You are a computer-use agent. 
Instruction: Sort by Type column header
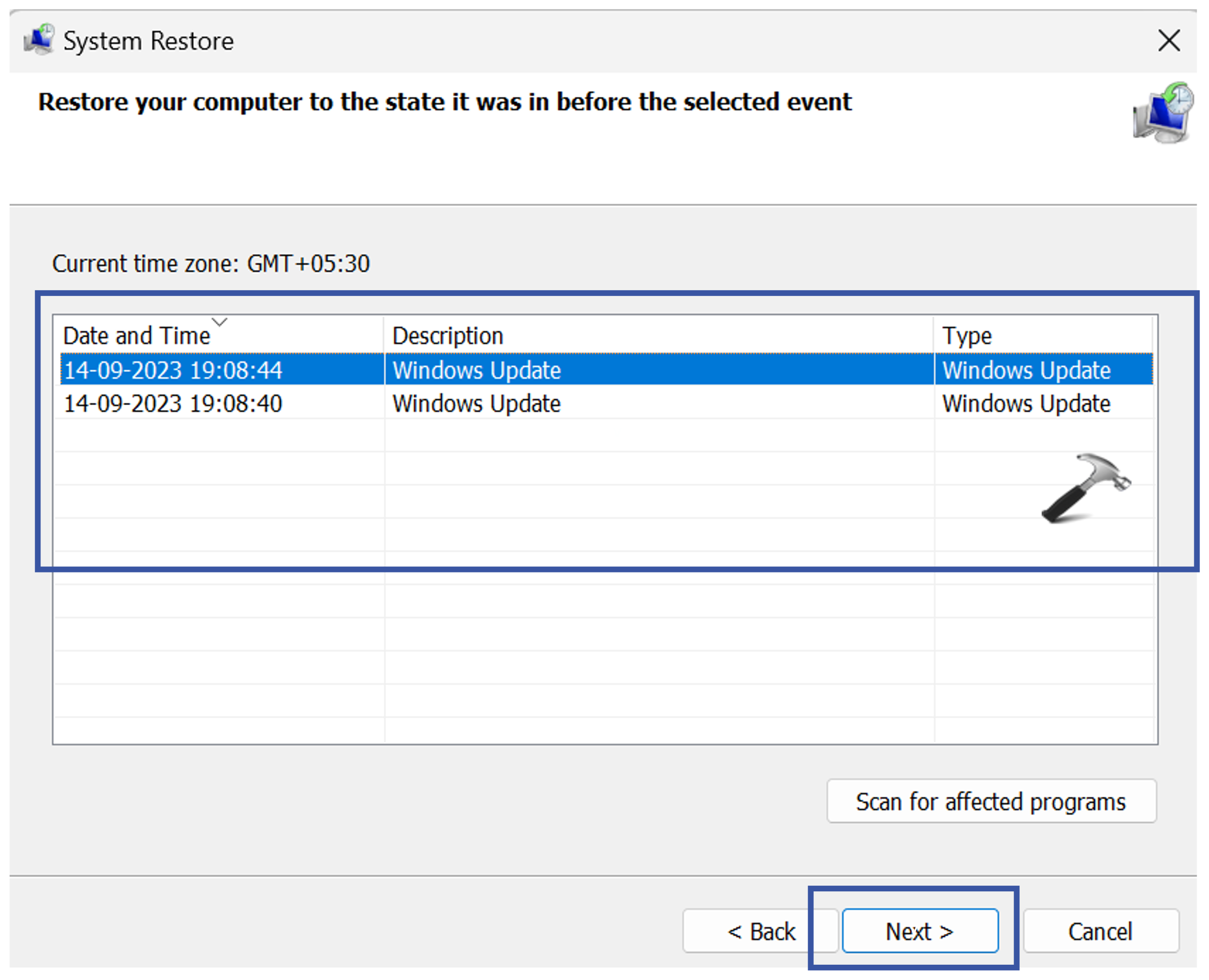(x=967, y=336)
